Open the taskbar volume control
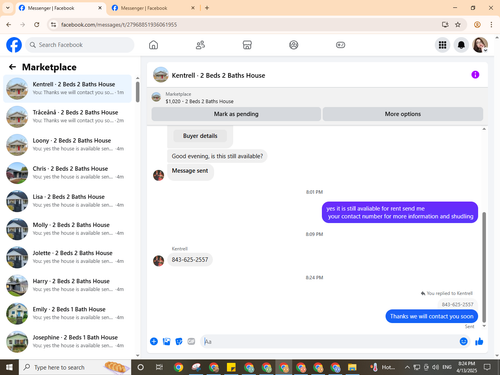This screenshot has height=375, width=500. pos(435,367)
